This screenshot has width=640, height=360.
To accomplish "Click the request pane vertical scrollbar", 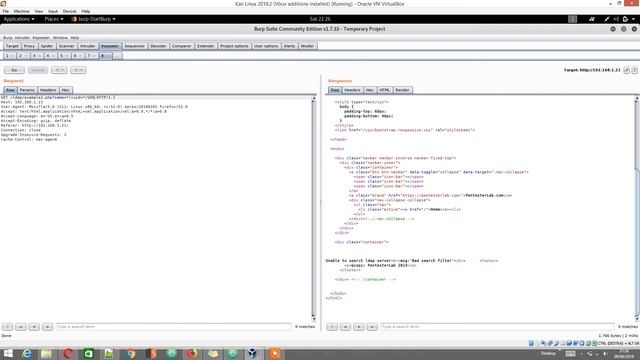I will 314,208.
